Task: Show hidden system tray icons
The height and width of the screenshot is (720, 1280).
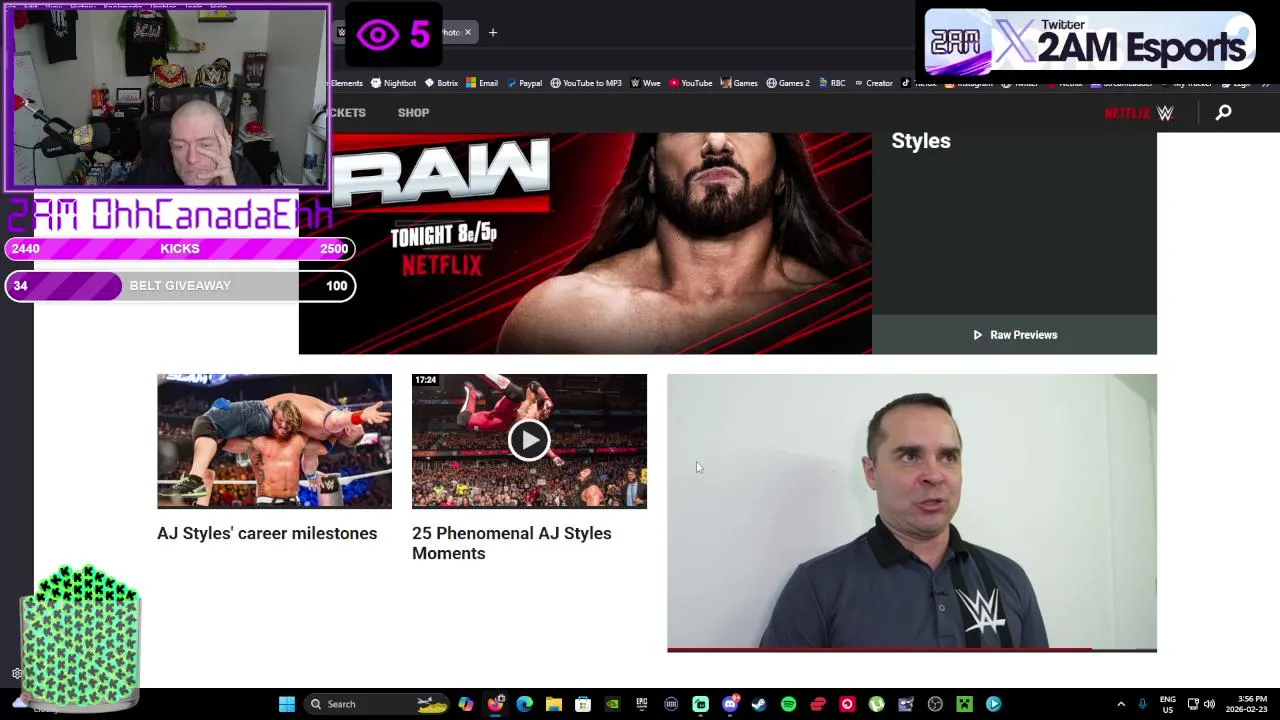Action: (x=1121, y=704)
